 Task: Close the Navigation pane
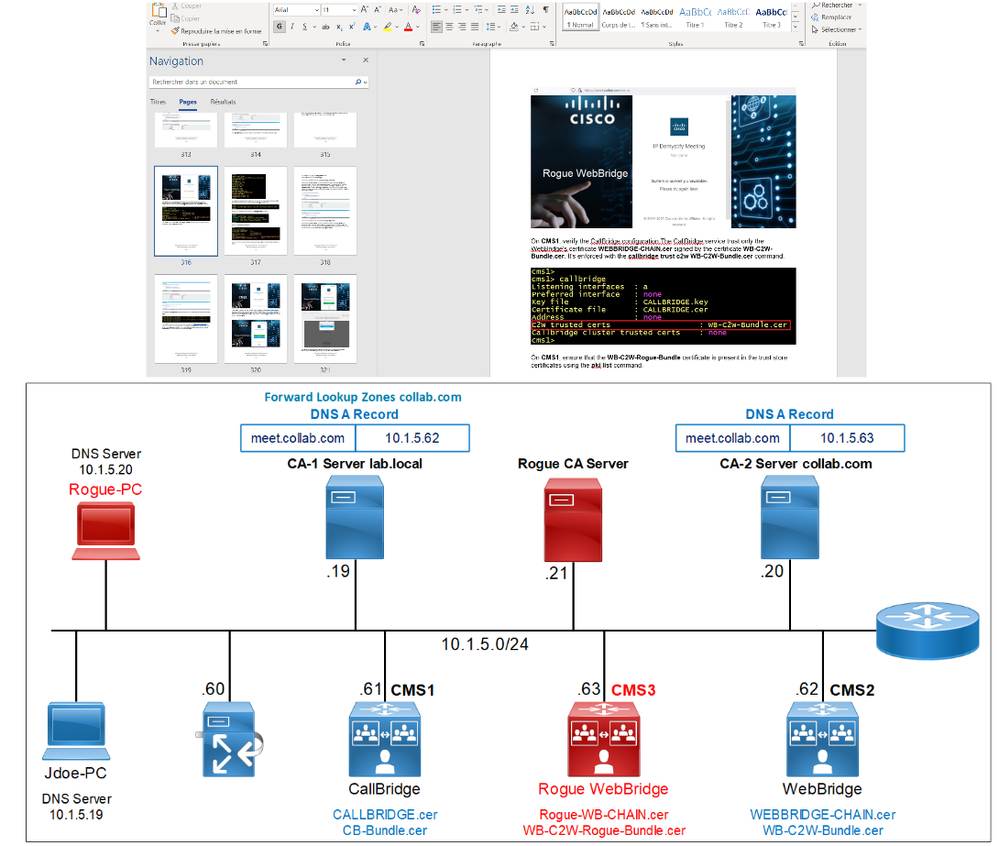366,60
